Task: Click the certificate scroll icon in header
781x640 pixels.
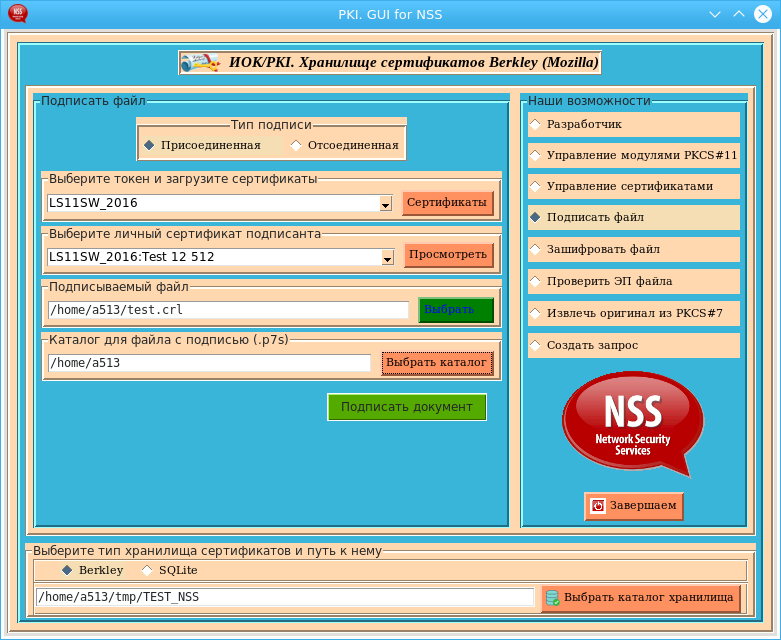Action: pos(200,63)
